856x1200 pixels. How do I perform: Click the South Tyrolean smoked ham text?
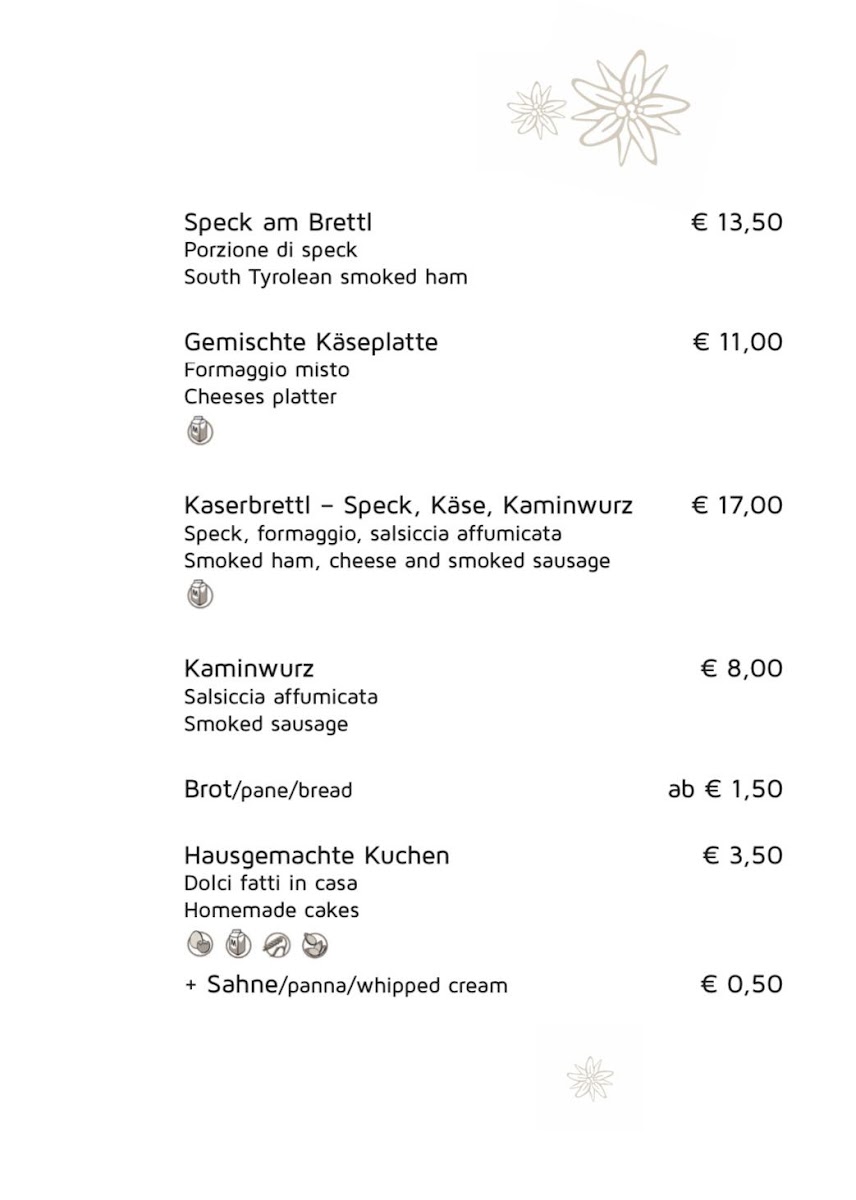325,277
